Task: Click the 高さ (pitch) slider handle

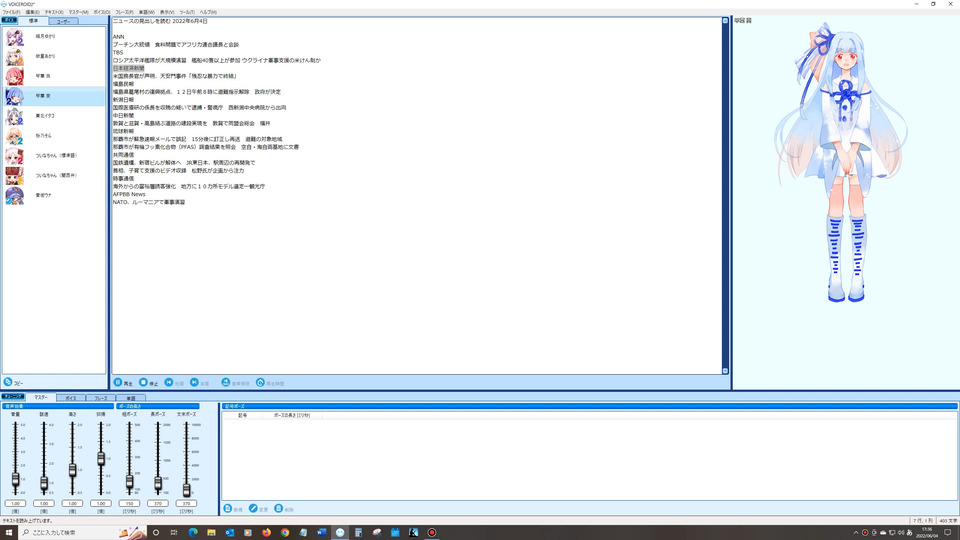Action: (72, 470)
